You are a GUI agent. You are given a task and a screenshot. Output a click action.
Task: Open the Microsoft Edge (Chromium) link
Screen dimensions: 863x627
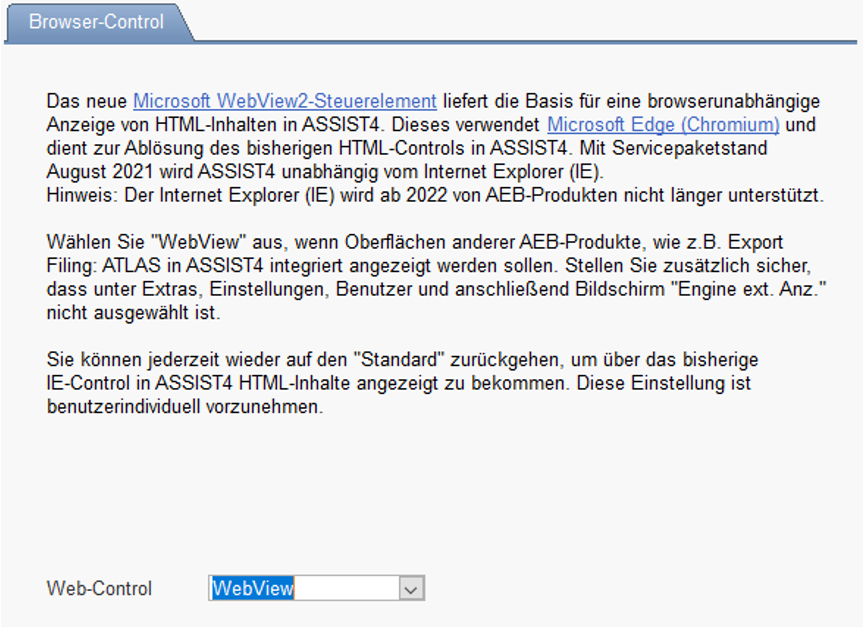[663, 125]
